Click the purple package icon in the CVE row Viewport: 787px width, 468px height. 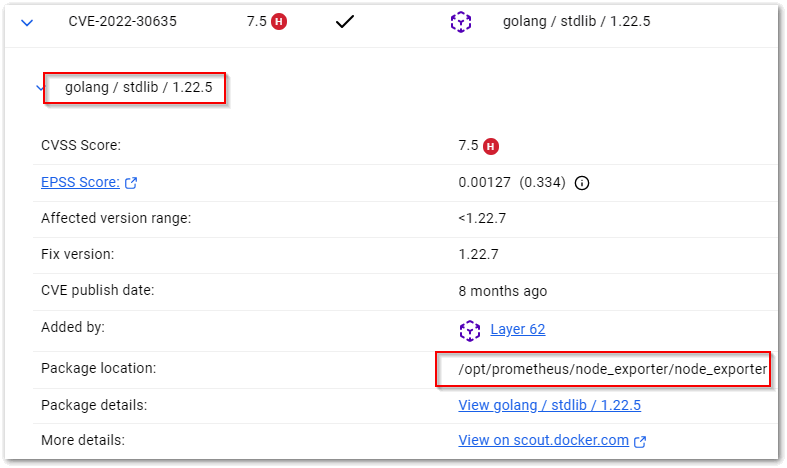[x=461, y=22]
